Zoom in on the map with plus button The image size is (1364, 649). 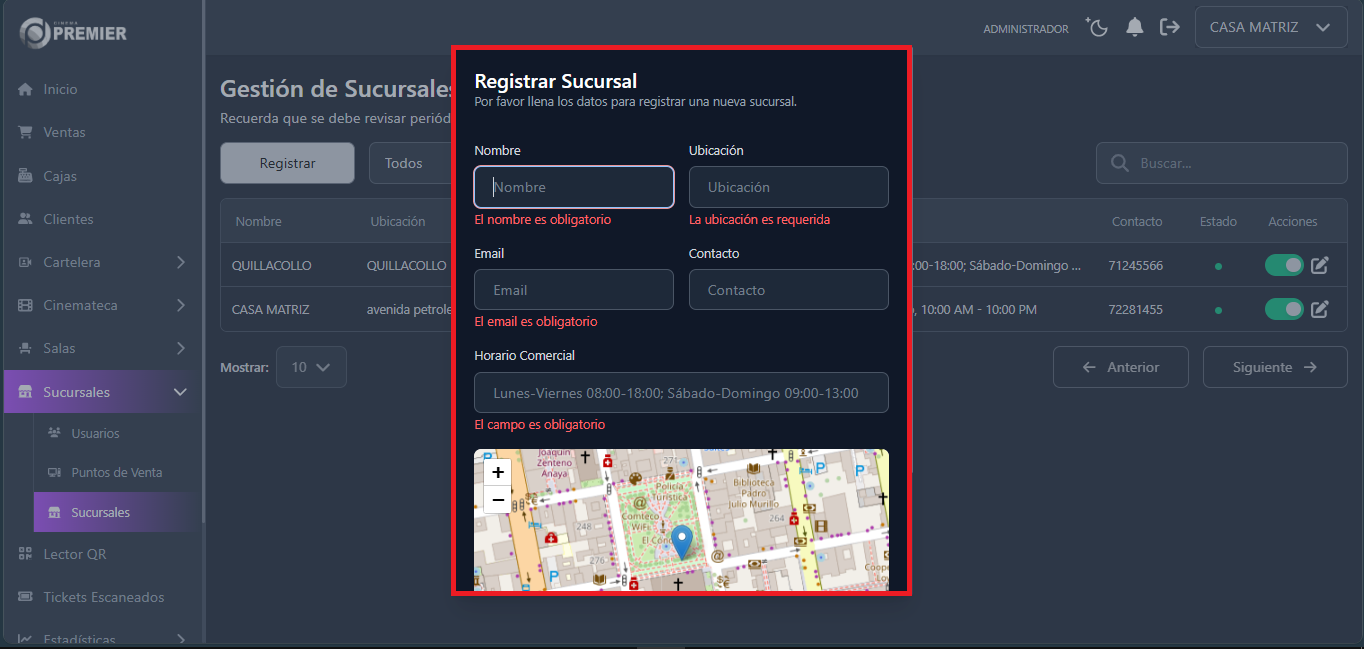497,471
